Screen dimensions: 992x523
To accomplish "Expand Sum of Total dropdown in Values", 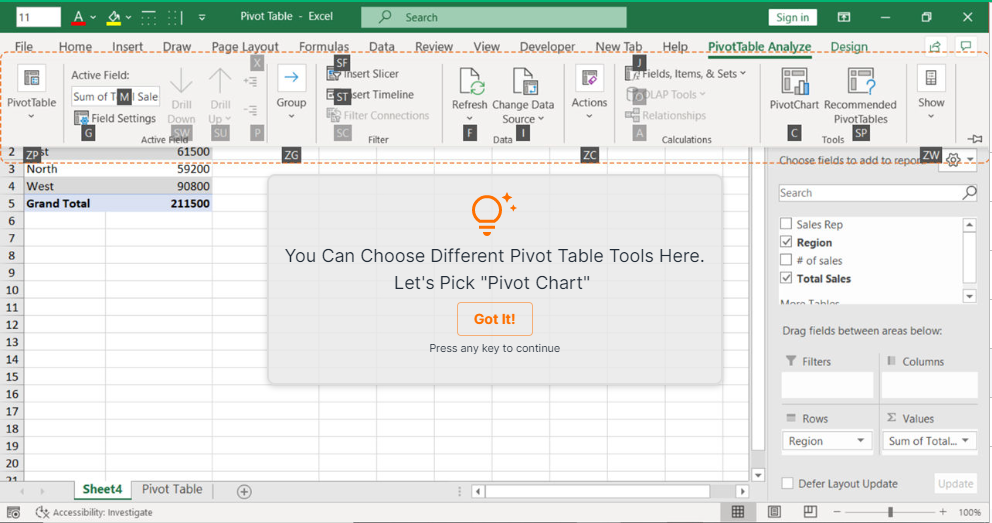I will [965, 440].
